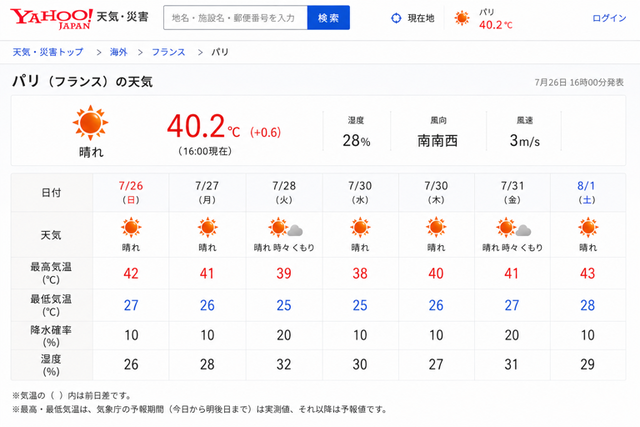
Task: Click the 7/27 sunny weather icon
Action: [207, 228]
